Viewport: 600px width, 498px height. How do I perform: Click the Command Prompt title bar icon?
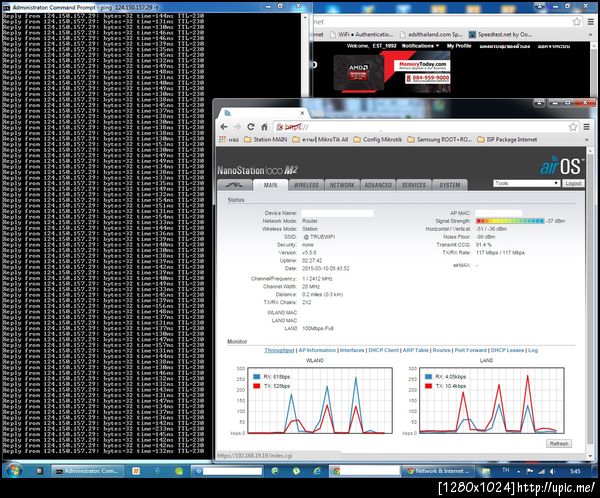(7, 7)
